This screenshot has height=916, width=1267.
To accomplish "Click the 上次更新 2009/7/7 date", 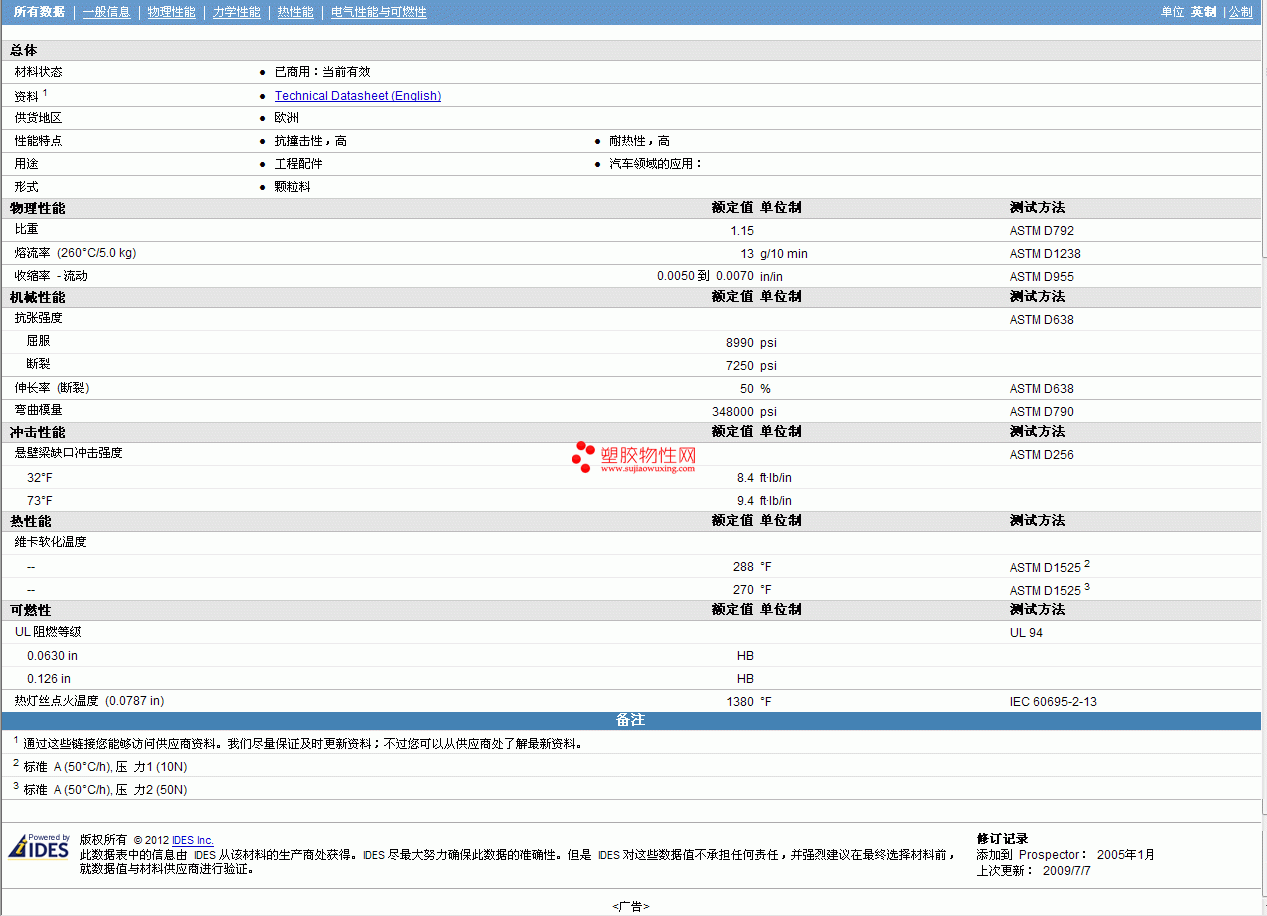I will tap(1034, 871).
